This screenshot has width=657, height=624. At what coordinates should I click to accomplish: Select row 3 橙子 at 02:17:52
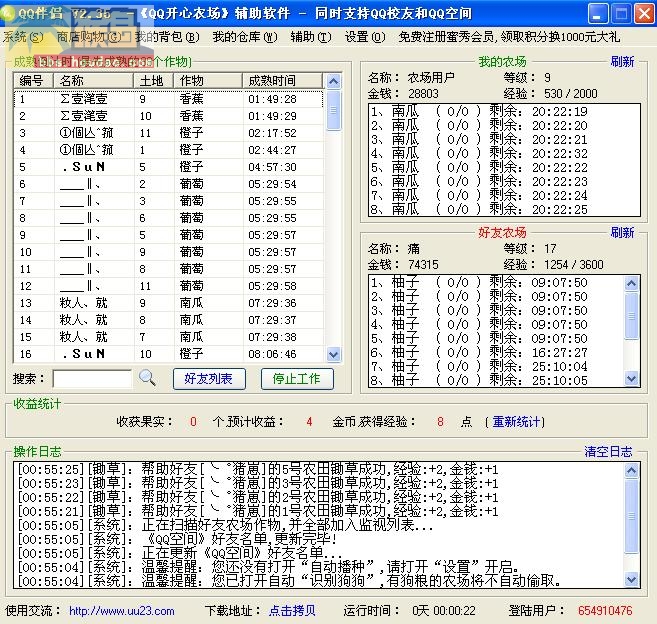(x=168, y=133)
